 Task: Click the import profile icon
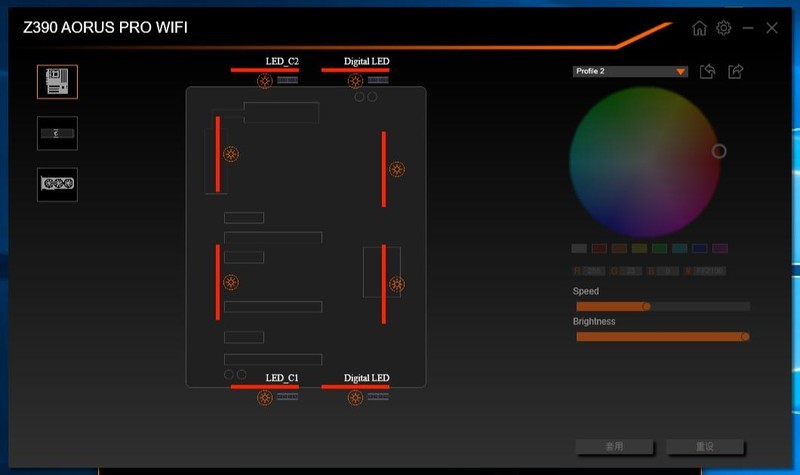(x=707, y=71)
